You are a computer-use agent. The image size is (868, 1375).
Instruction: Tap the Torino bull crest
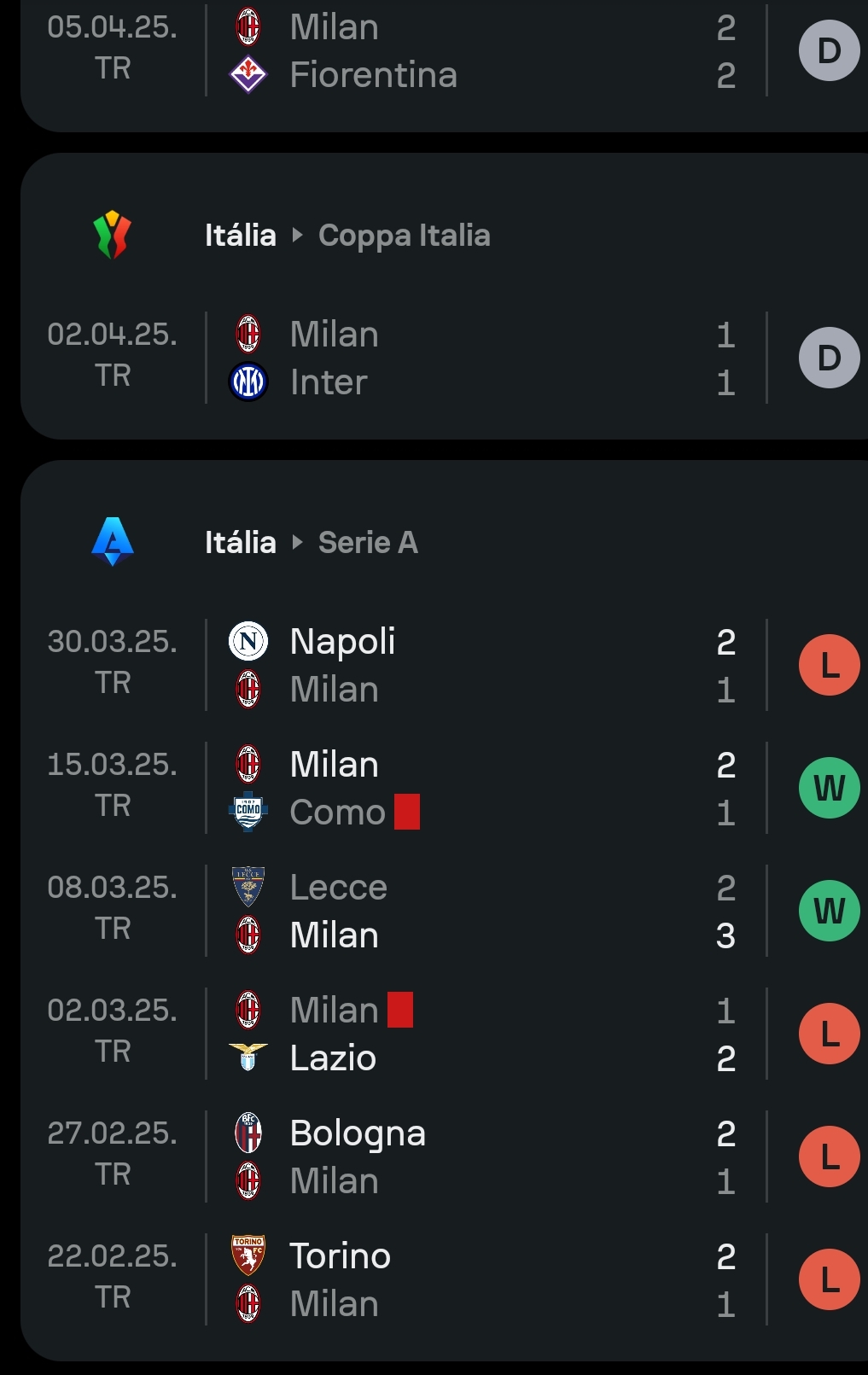click(x=248, y=1256)
